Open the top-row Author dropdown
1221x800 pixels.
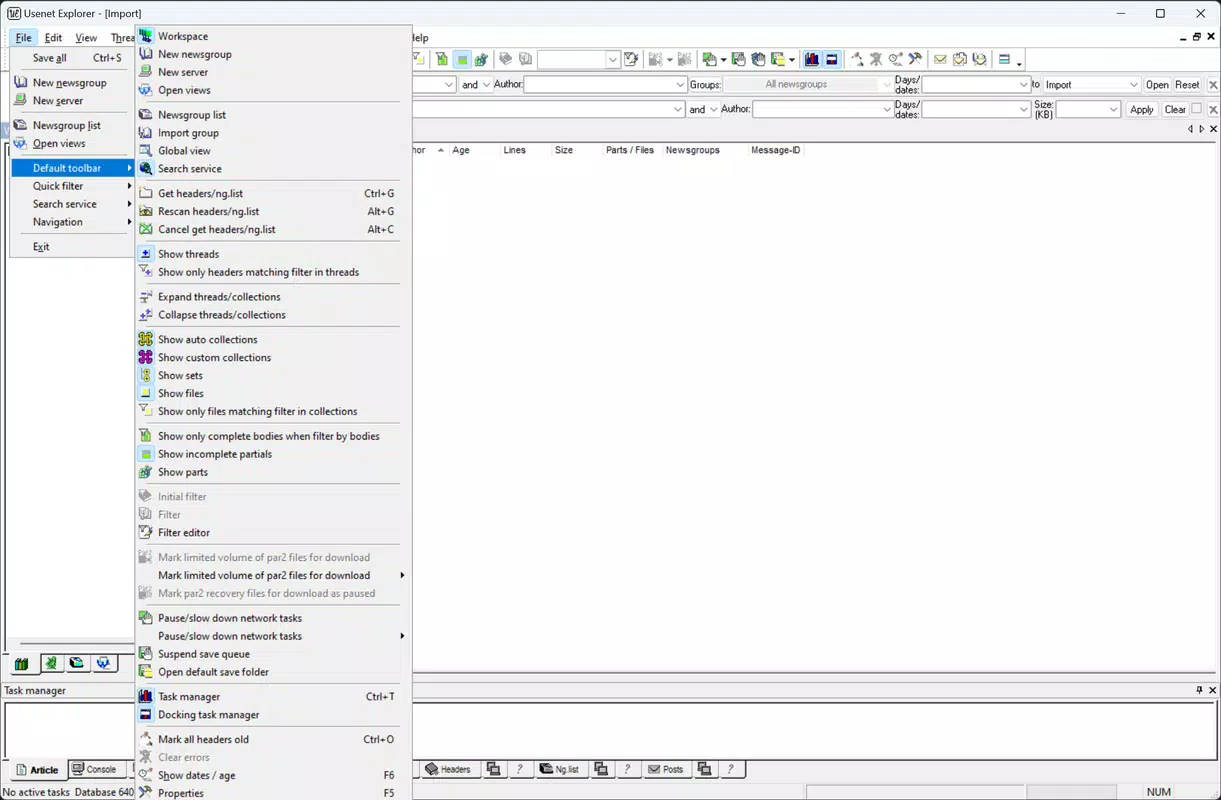(x=680, y=85)
